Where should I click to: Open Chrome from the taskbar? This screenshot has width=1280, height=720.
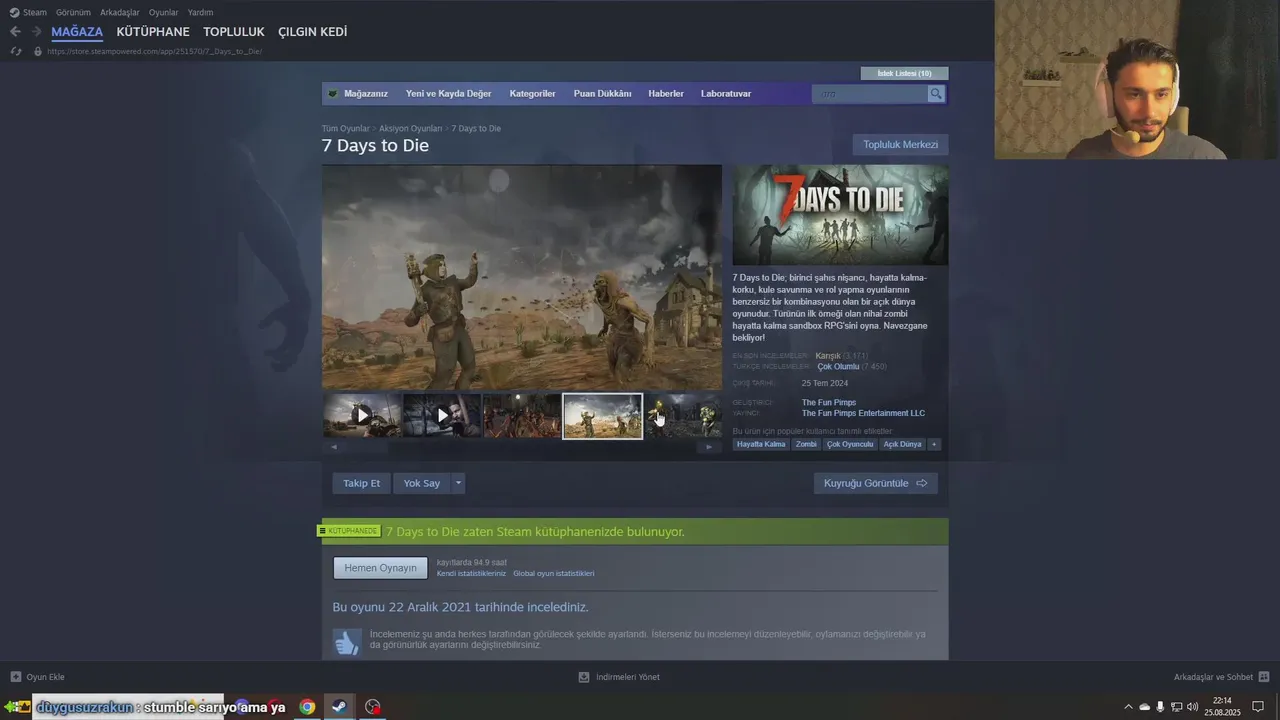[307, 707]
